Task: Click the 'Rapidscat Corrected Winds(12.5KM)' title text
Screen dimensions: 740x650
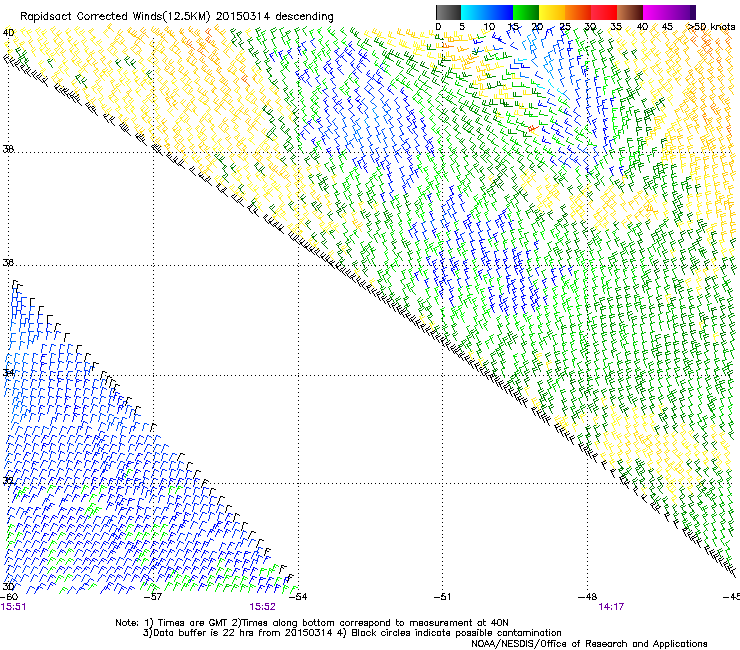Action: pos(115,17)
